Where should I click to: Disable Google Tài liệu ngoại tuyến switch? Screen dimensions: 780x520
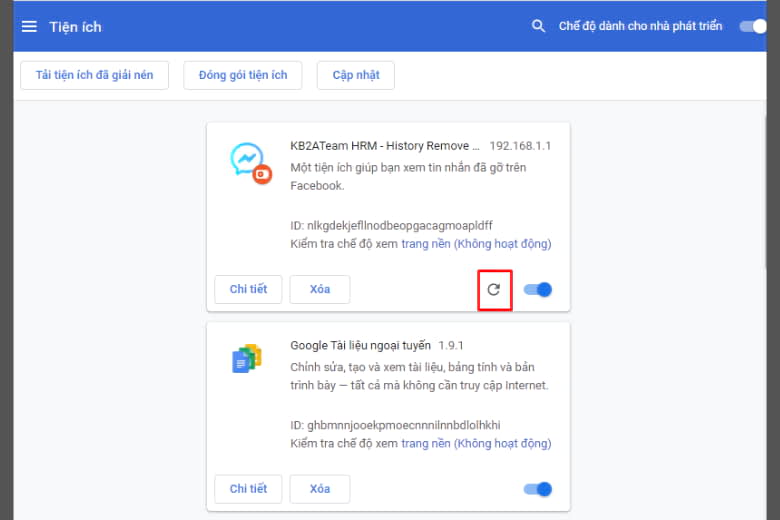tap(538, 489)
